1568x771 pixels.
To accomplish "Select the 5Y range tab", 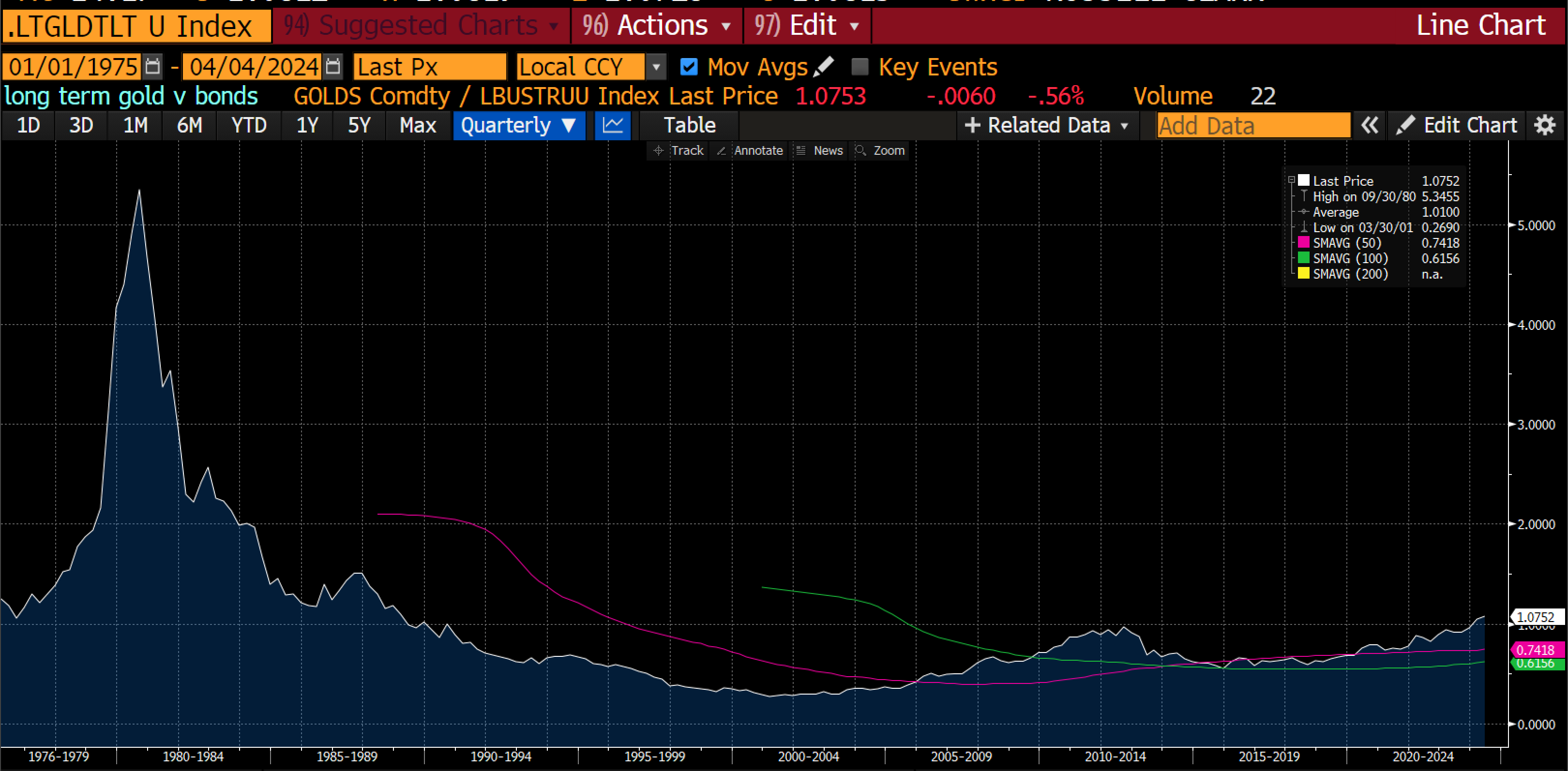I will pos(359,125).
